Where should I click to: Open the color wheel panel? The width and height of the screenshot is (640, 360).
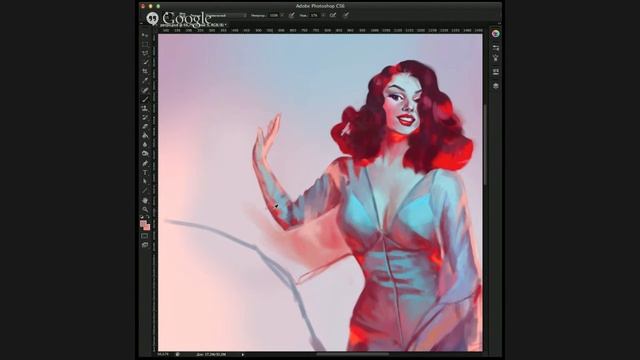496,34
